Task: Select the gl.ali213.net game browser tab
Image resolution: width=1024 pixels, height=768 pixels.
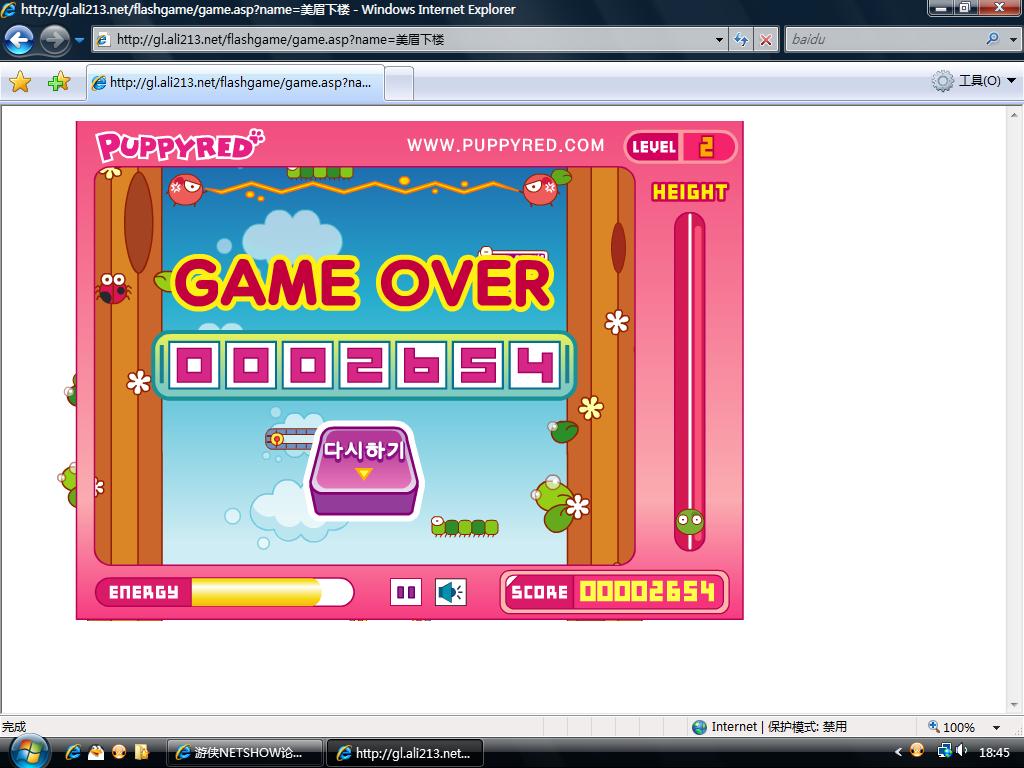Action: tap(235, 83)
